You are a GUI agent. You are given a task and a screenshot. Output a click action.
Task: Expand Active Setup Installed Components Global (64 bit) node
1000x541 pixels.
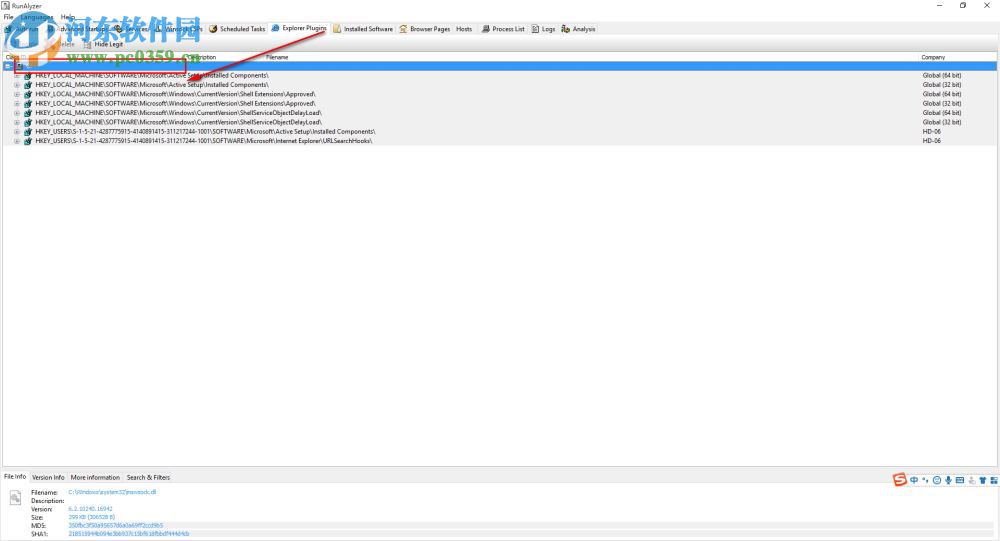tap(17, 75)
